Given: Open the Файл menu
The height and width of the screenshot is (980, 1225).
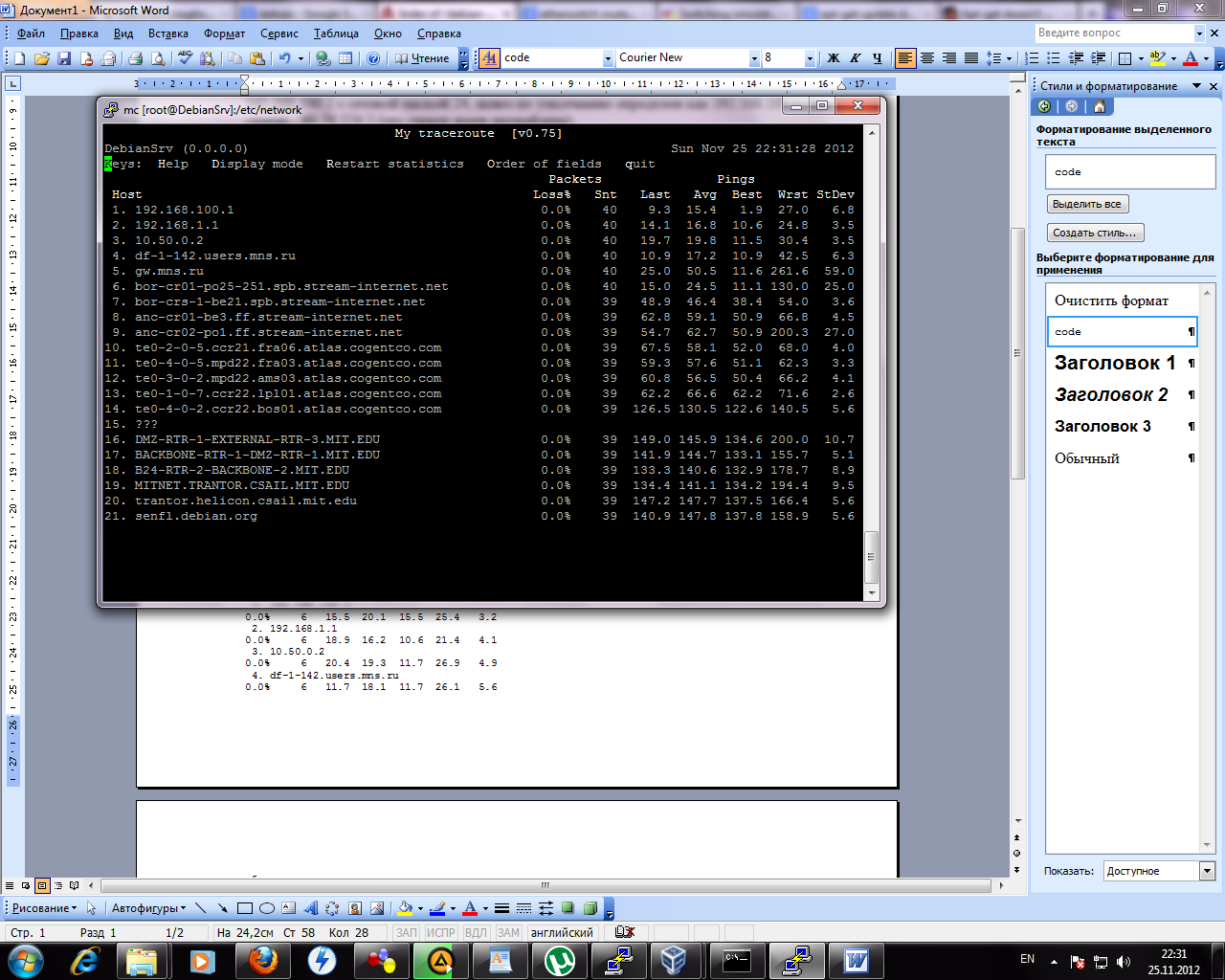Looking at the screenshot, I should (31, 33).
